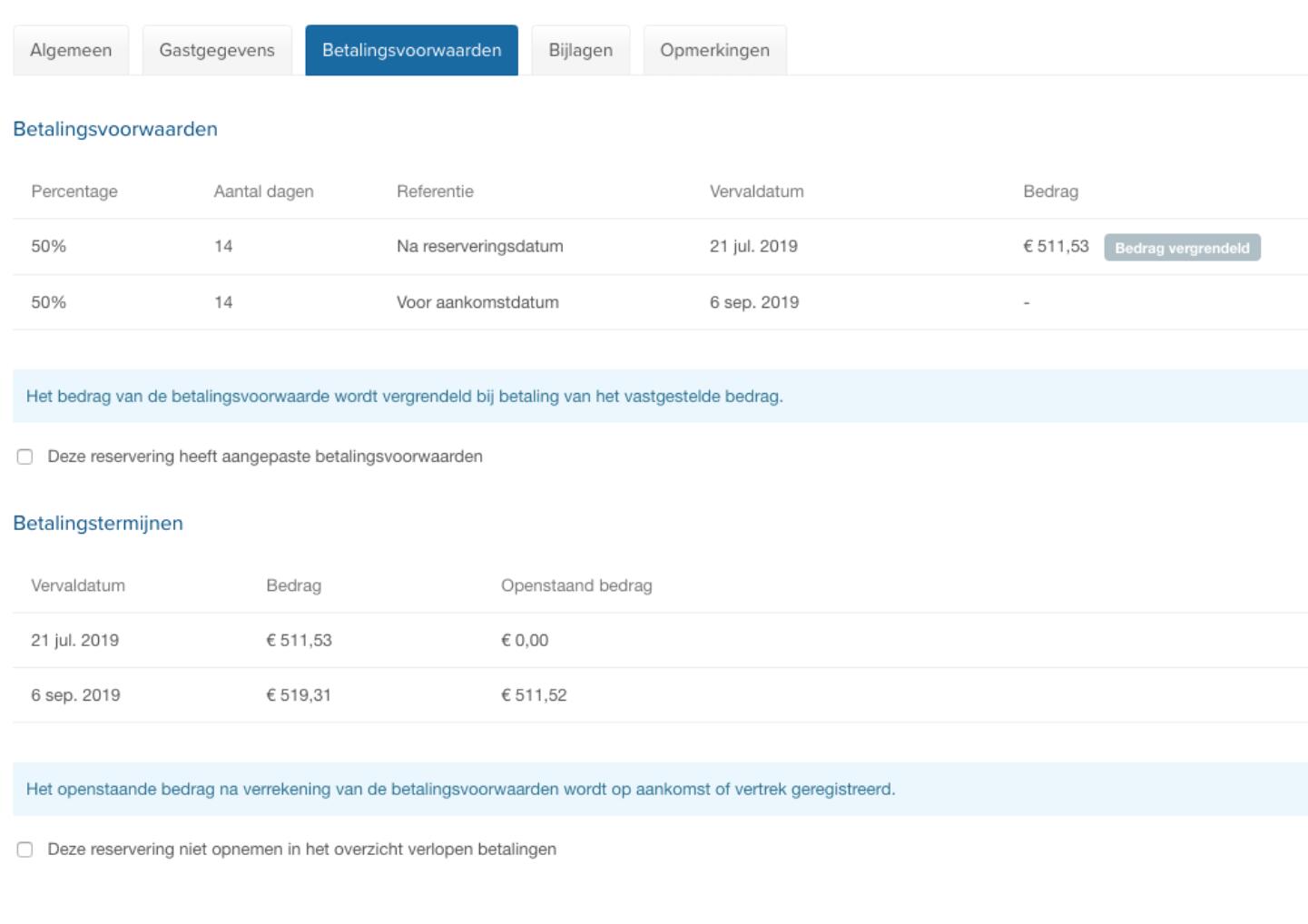Click the Referentie column header
The height and width of the screenshot is (924, 1308).
[x=435, y=192]
